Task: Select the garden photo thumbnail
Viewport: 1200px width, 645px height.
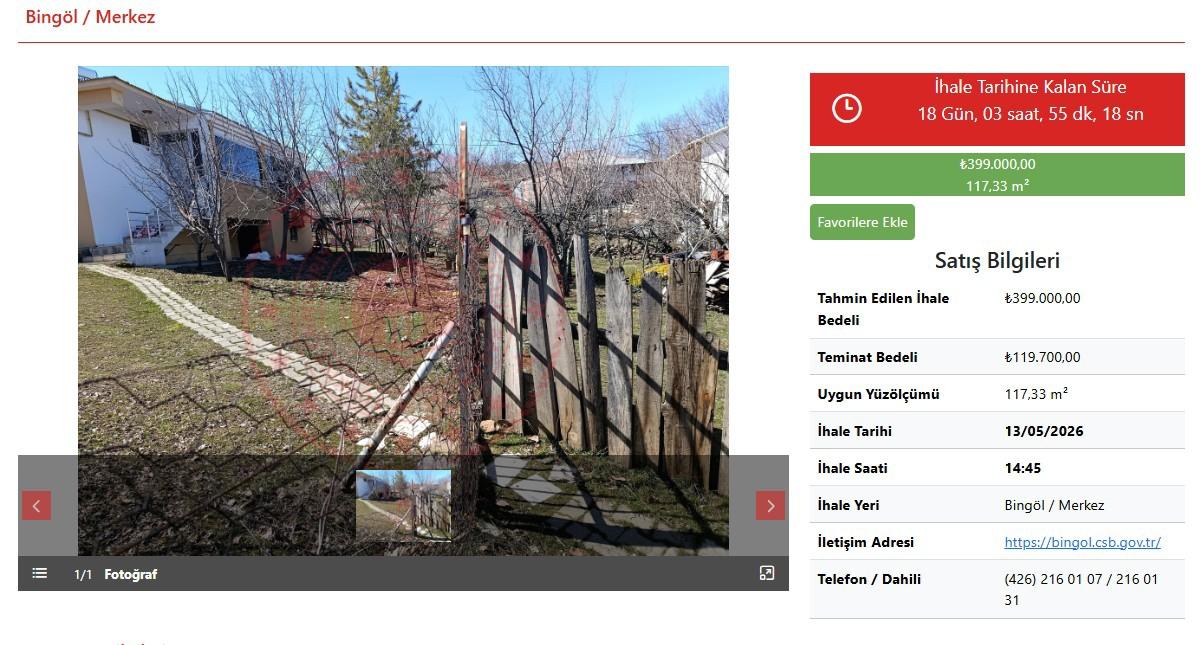Action: [x=403, y=504]
